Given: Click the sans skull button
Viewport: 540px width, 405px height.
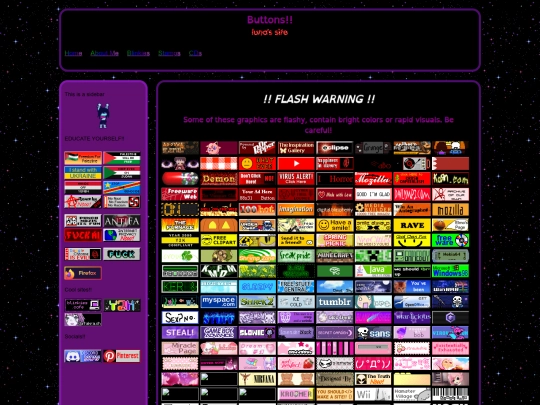Looking at the screenshot, I should coord(373,333).
